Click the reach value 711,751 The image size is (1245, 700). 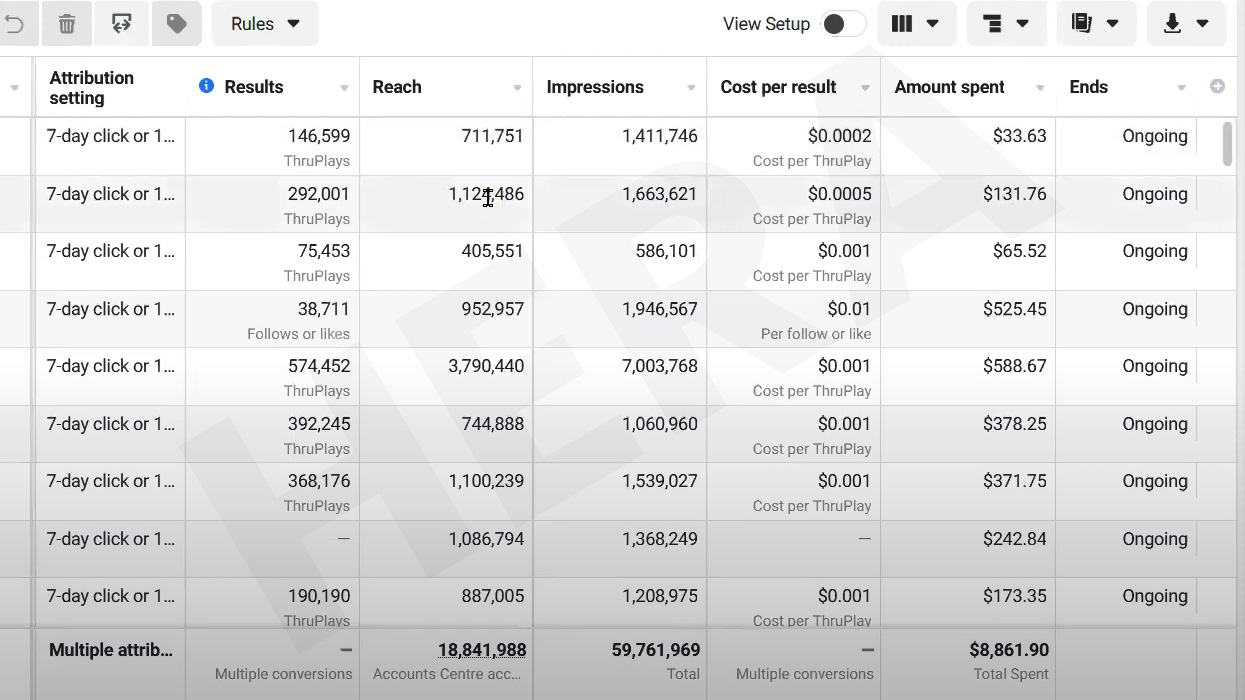tap(493, 136)
